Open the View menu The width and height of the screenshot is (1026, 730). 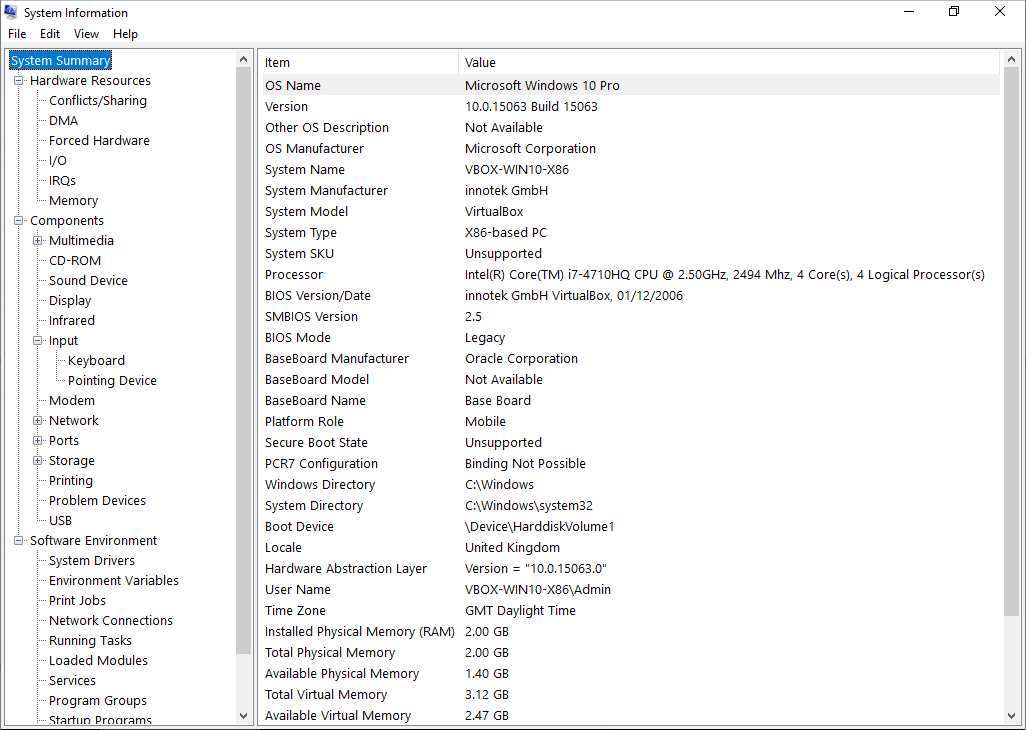pyautogui.click(x=86, y=34)
